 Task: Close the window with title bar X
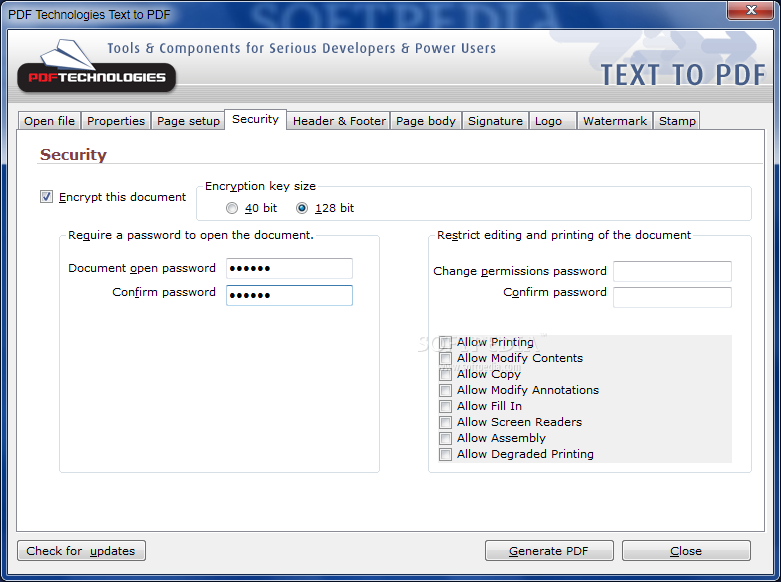click(750, 9)
